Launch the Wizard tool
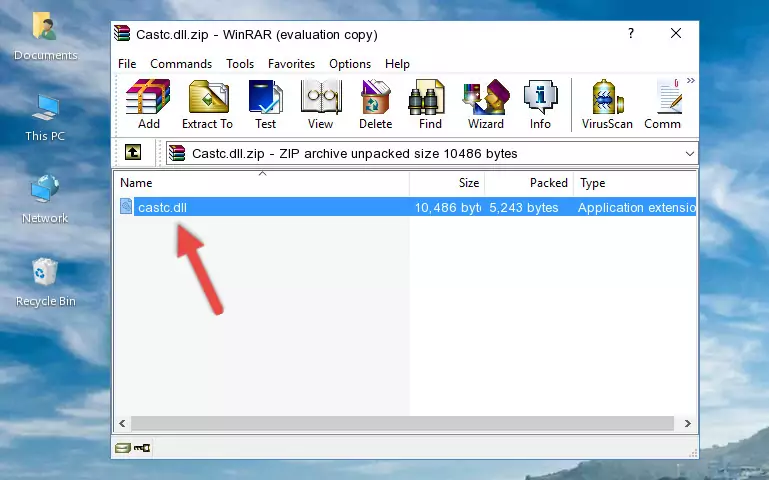Image resolution: width=769 pixels, height=480 pixels. coord(486,104)
